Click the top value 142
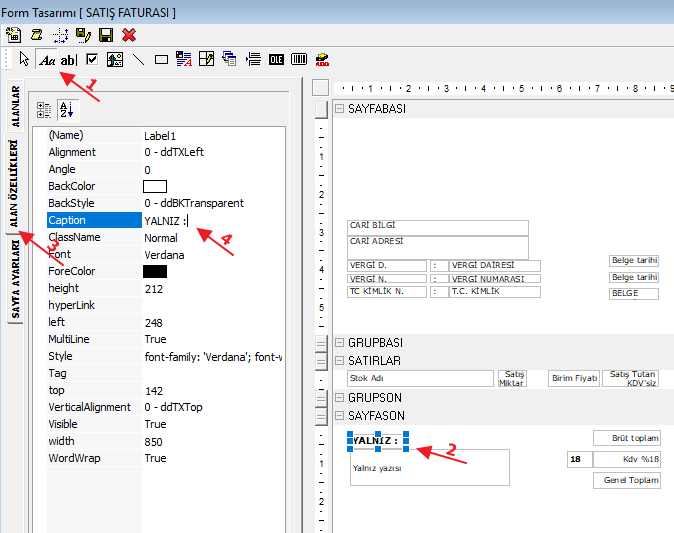 click(154, 391)
